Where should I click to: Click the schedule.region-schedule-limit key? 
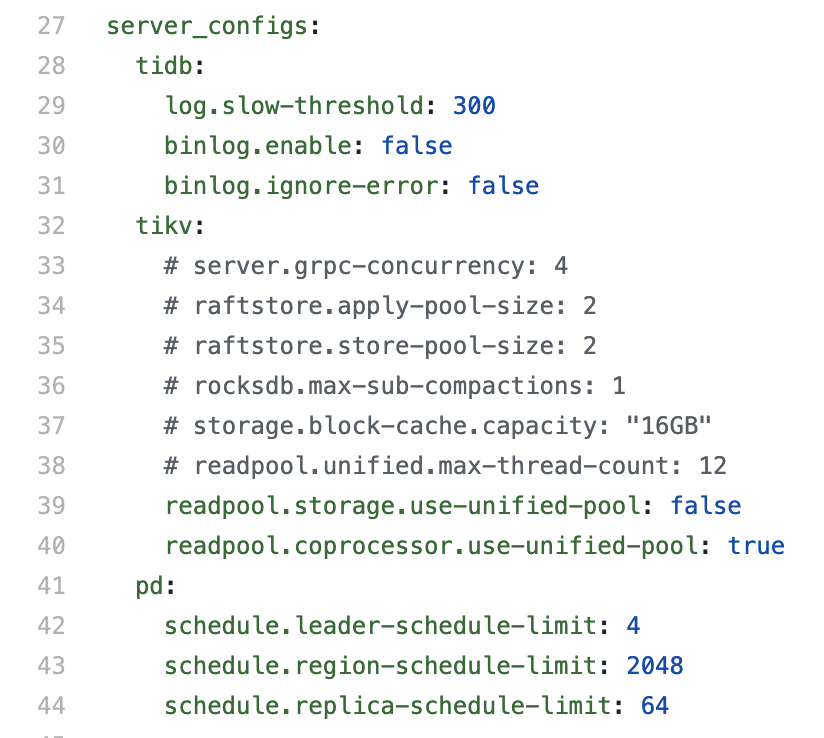pos(380,665)
